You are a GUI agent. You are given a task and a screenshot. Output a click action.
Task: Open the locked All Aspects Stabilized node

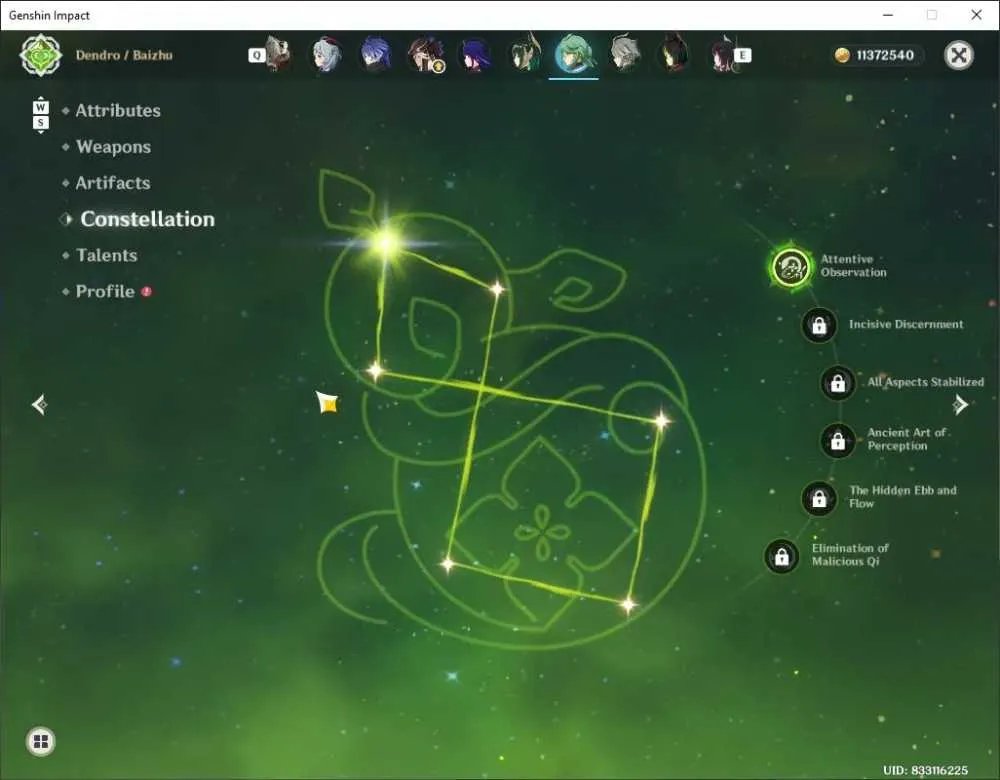837,383
